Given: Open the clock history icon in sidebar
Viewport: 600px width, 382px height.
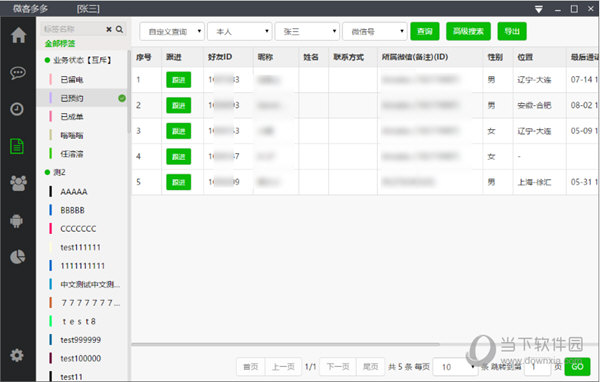Looking at the screenshot, I should point(17,109).
